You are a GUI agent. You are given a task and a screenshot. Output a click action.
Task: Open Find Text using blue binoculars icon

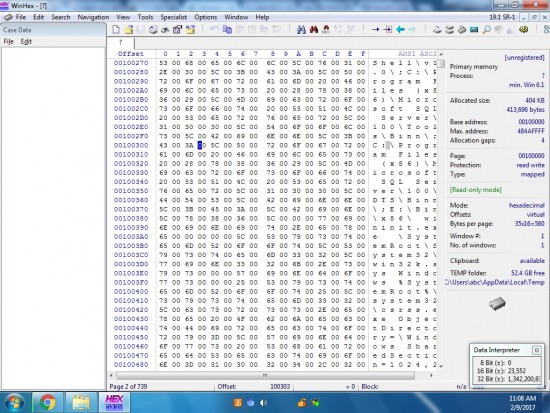[301, 30]
